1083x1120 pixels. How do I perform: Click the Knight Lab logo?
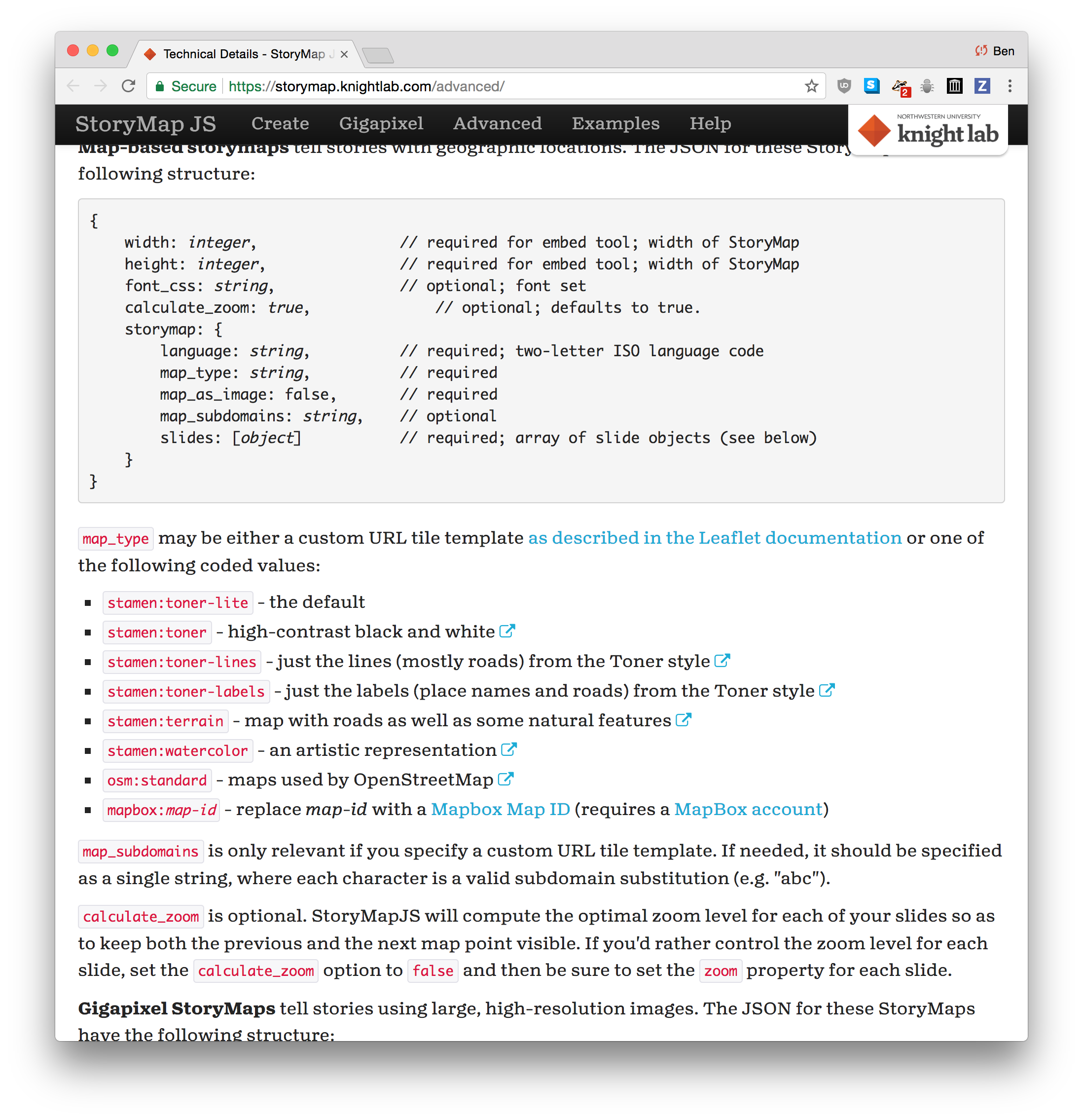[928, 131]
